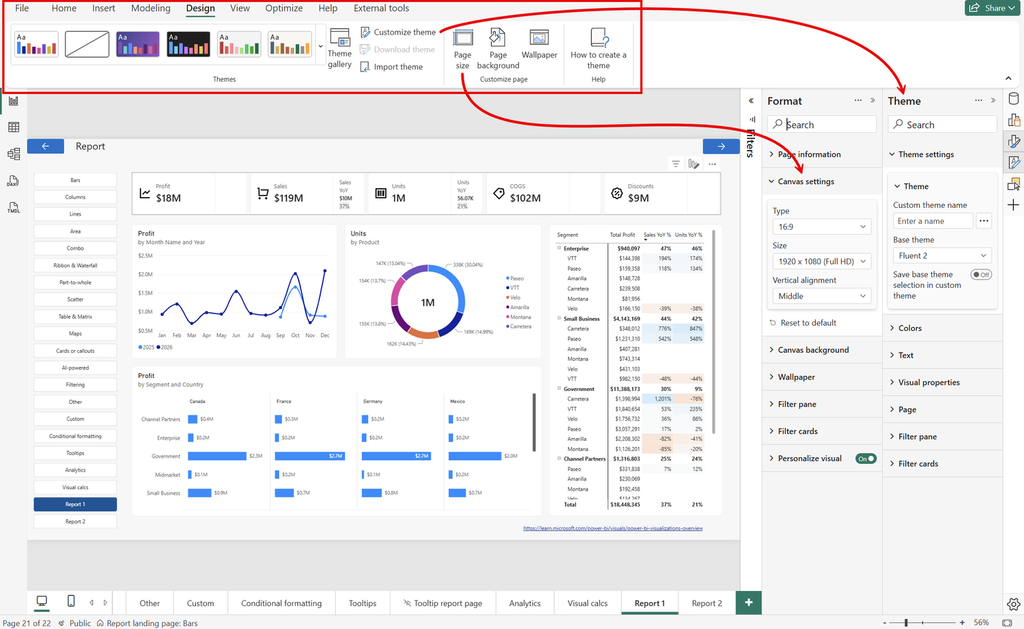Switch to Table view in left sidebar
Image resolution: width=1024 pixels, height=629 pixels.
point(13,127)
